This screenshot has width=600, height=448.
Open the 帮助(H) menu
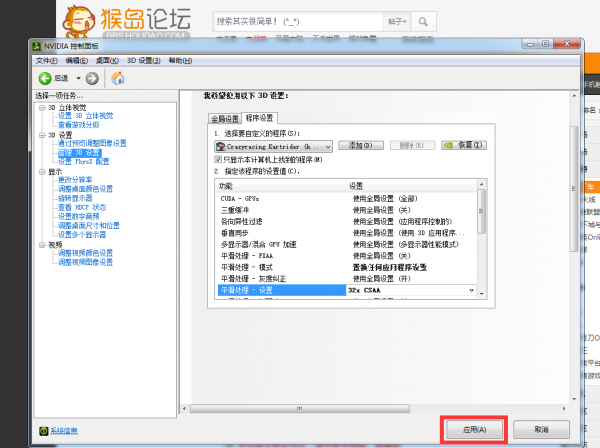[180, 61]
